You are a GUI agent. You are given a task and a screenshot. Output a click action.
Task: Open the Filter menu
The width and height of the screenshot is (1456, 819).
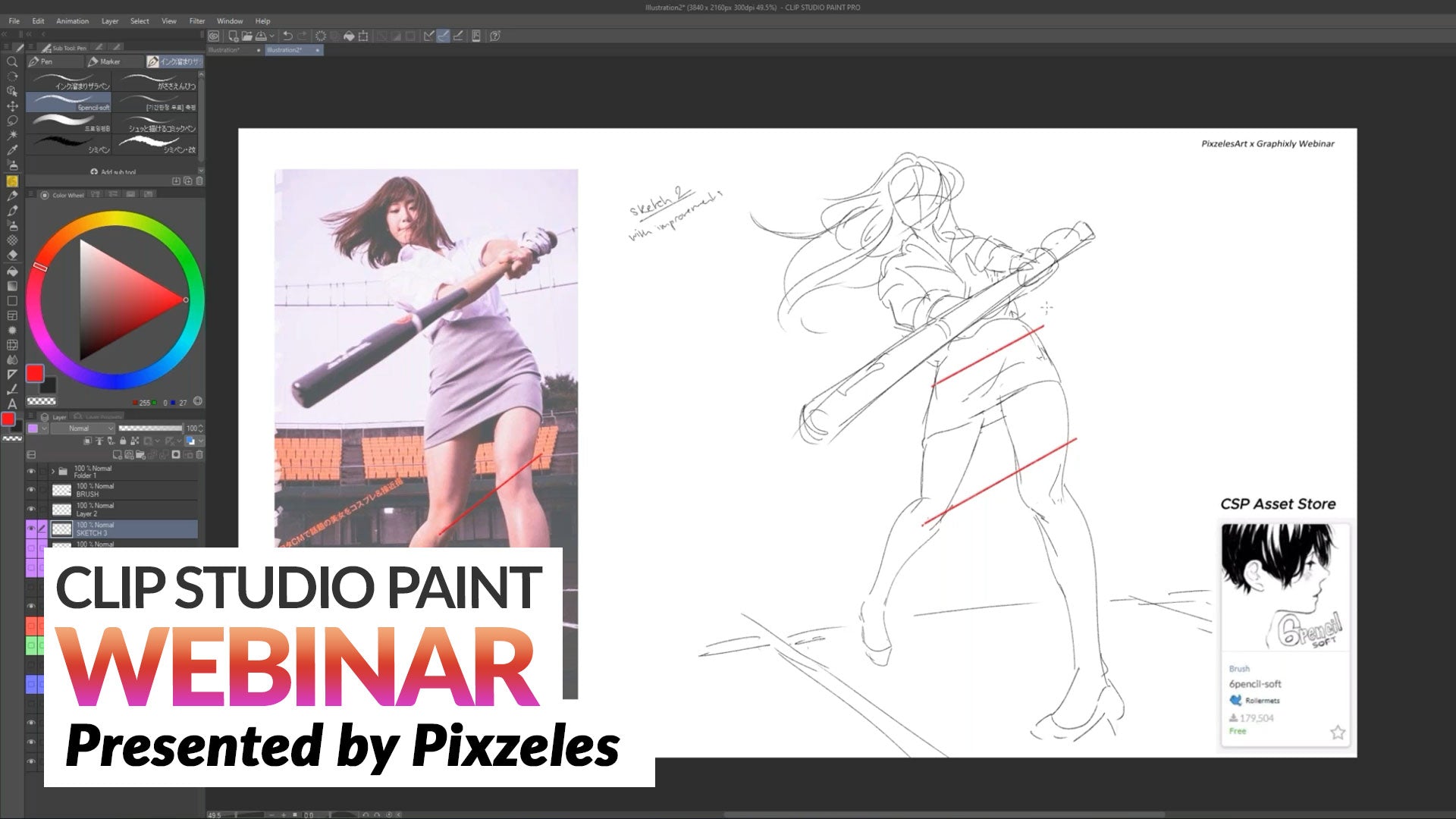click(197, 21)
